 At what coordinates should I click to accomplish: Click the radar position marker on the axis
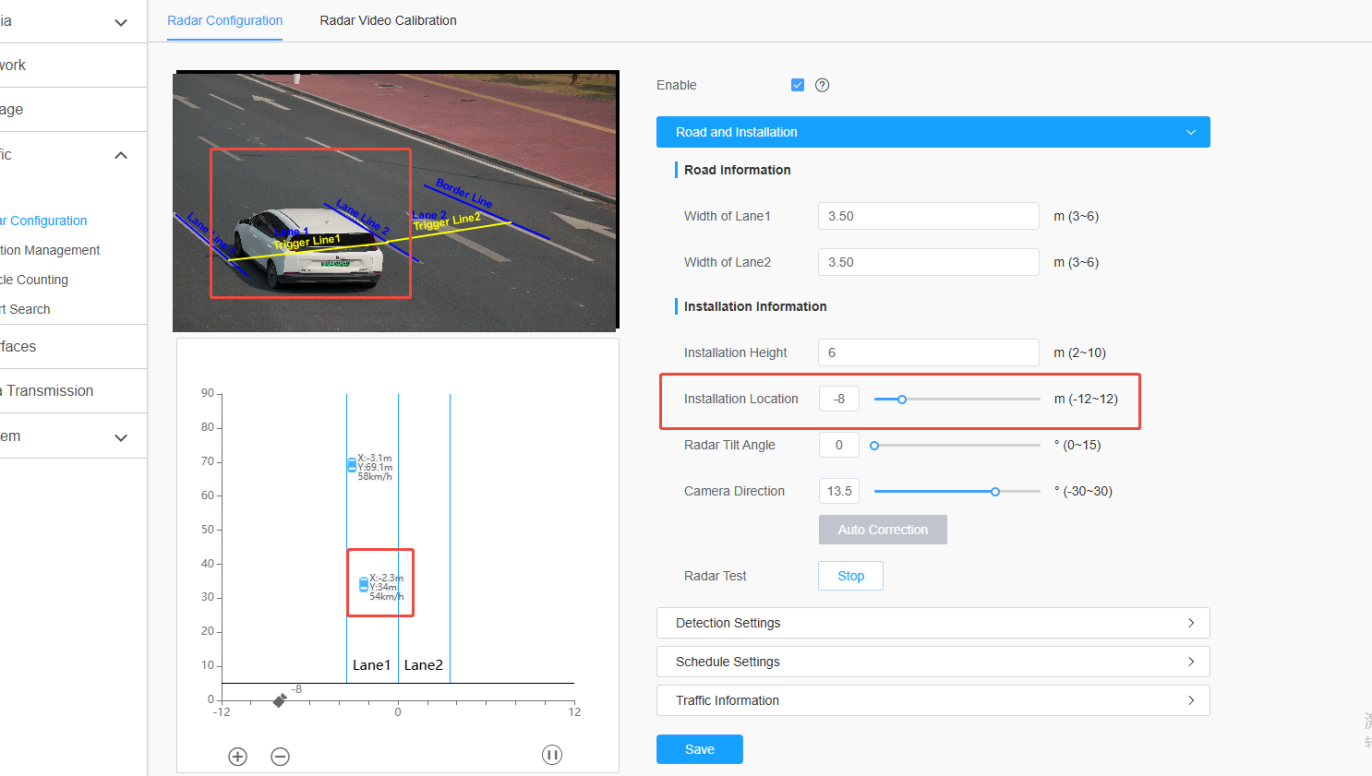279,701
